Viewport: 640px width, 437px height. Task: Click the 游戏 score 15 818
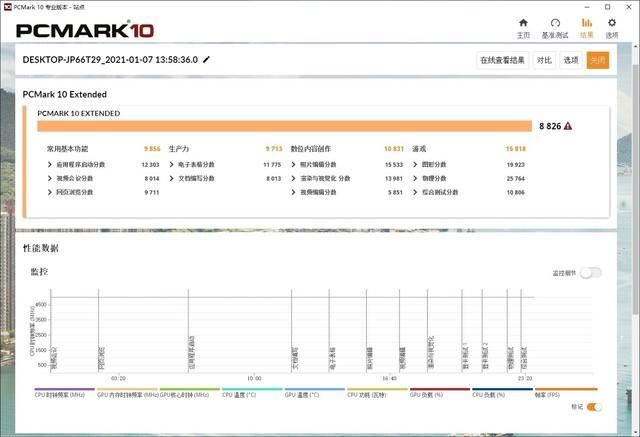tap(516, 149)
